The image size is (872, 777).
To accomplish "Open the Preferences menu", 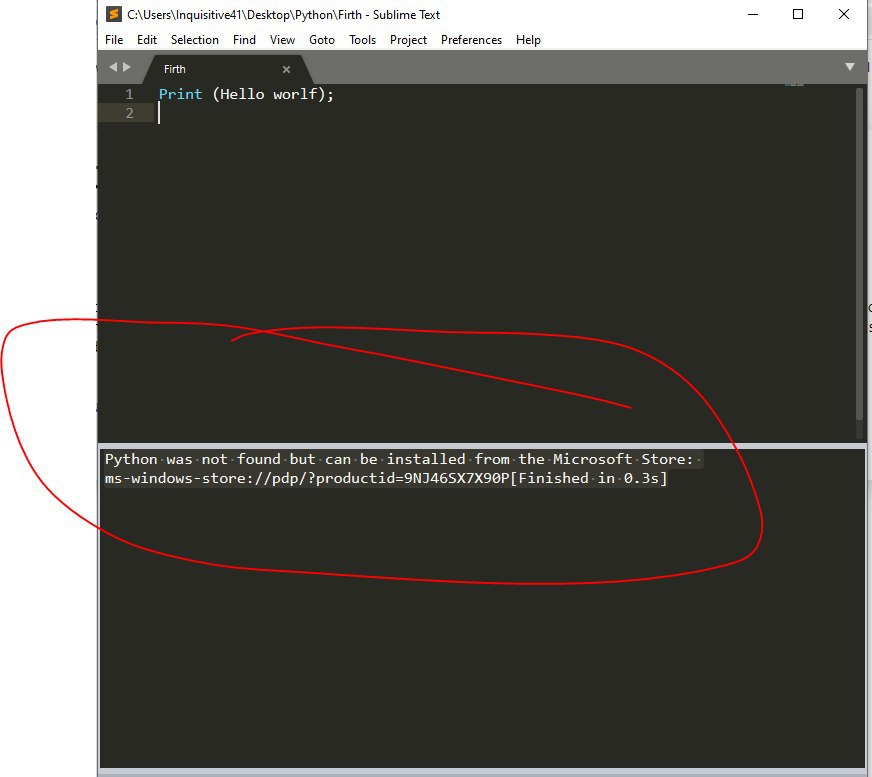I will (471, 40).
